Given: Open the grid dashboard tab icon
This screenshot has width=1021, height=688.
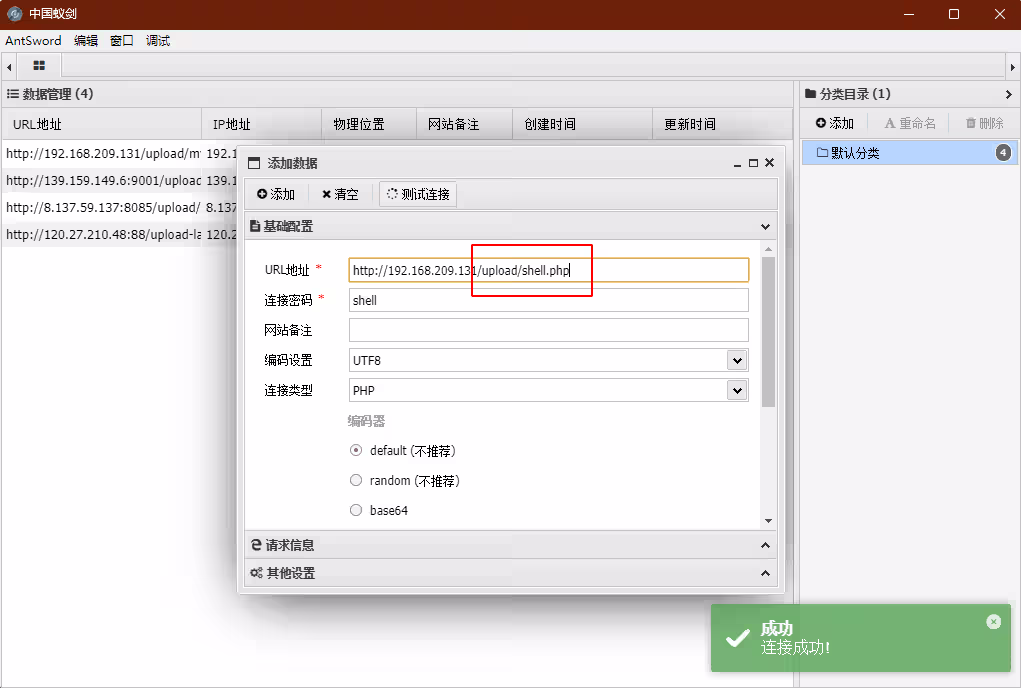Looking at the screenshot, I should coord(38,63).
